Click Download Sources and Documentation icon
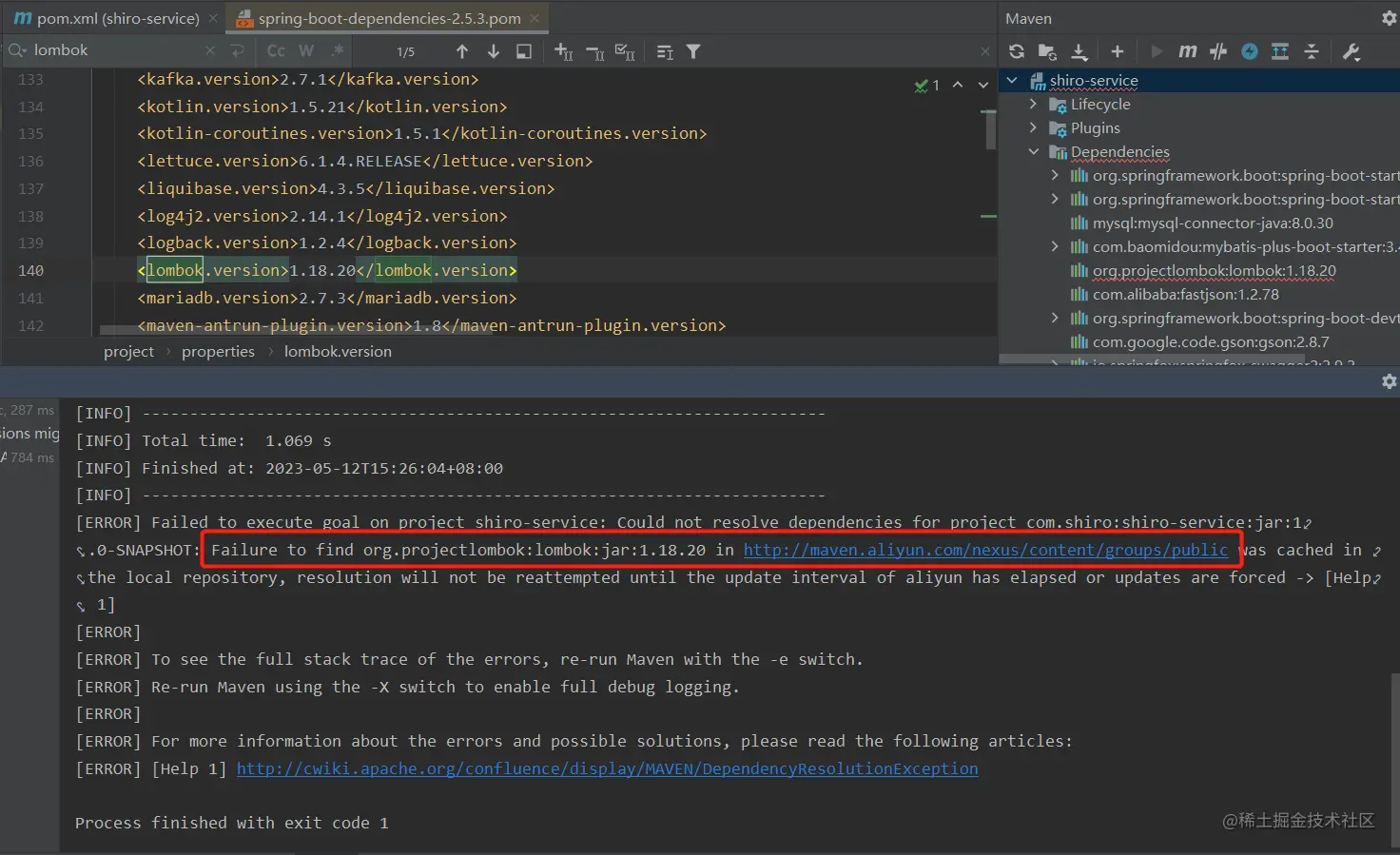 tap(1079, 51)
